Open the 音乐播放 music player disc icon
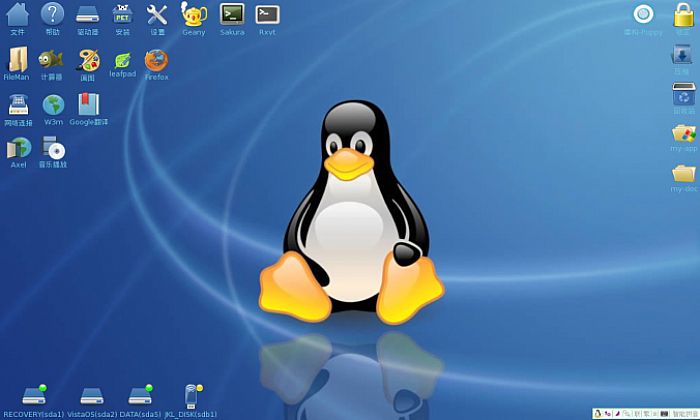 [x=54, y=148]
